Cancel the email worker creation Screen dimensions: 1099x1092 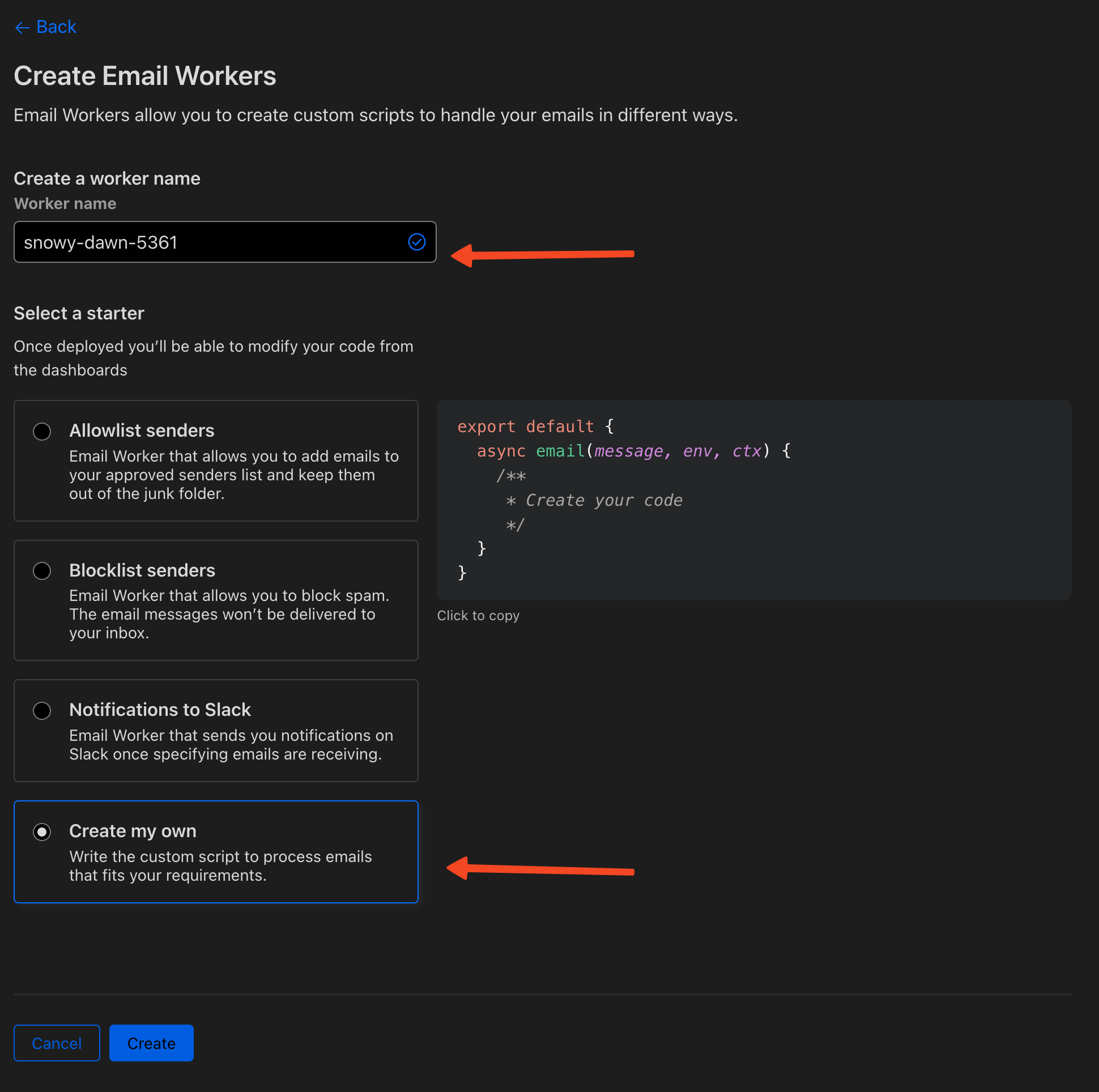pos(57,1043)
